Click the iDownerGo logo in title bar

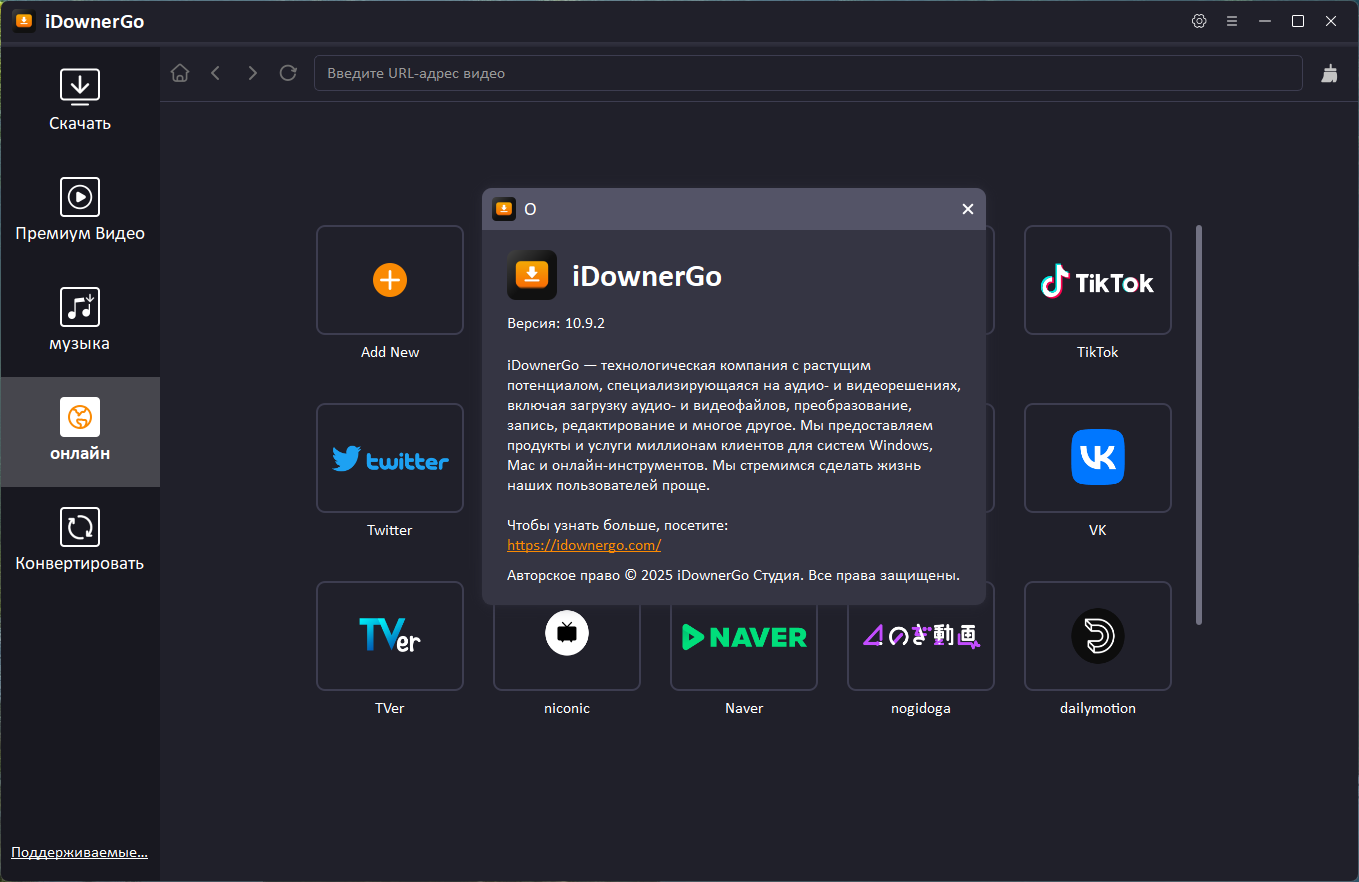(23, 21)
